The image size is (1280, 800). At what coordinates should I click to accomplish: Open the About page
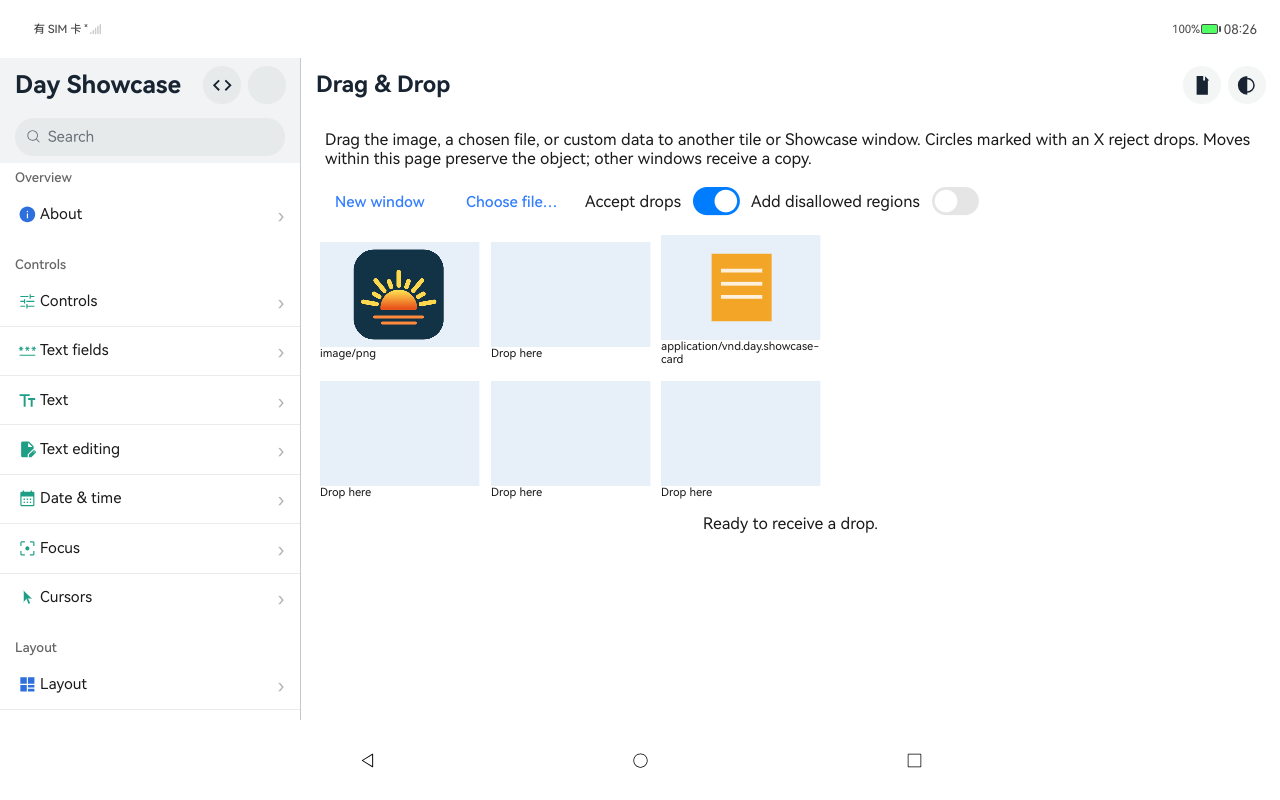150,214
